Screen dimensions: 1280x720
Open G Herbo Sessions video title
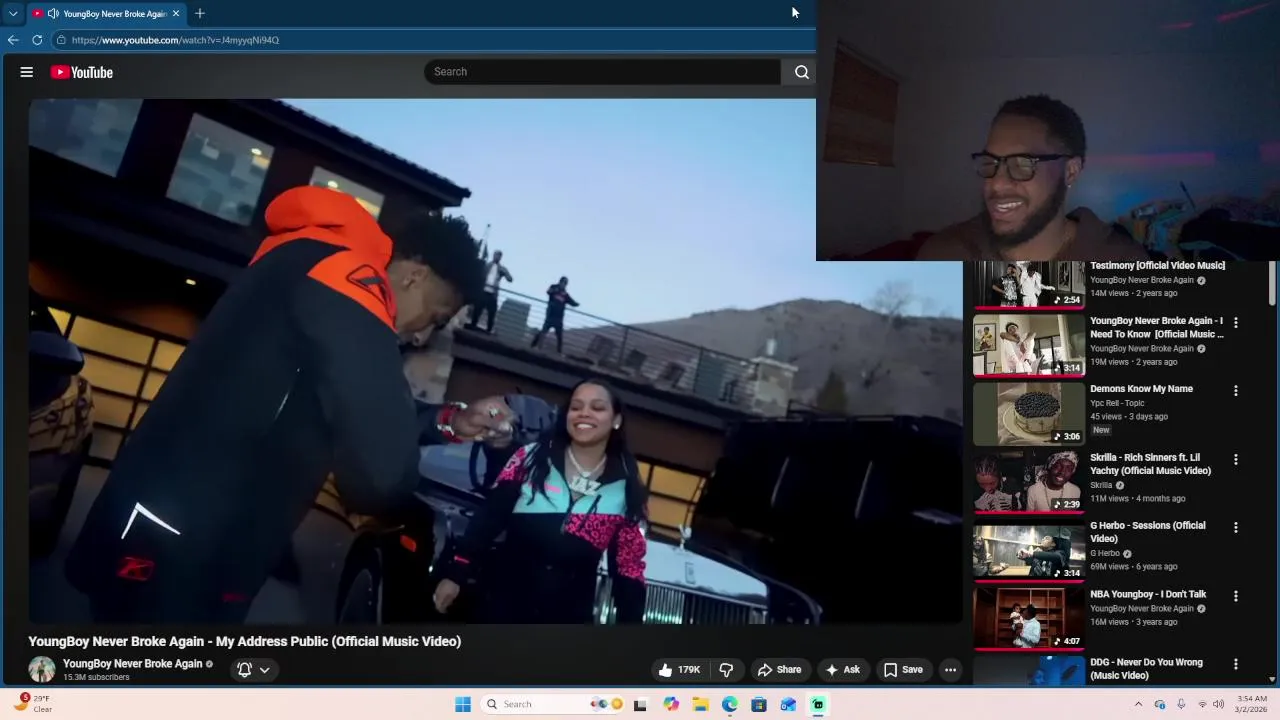tap(1148, 532)
